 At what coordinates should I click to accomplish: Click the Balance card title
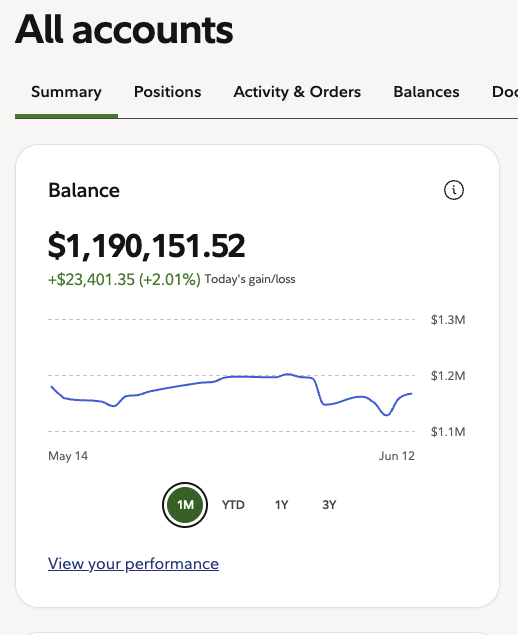[x=84, y=190]
